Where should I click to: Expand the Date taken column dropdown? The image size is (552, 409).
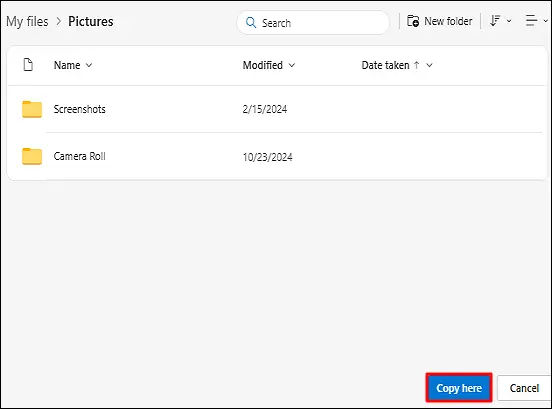(429, 65)
